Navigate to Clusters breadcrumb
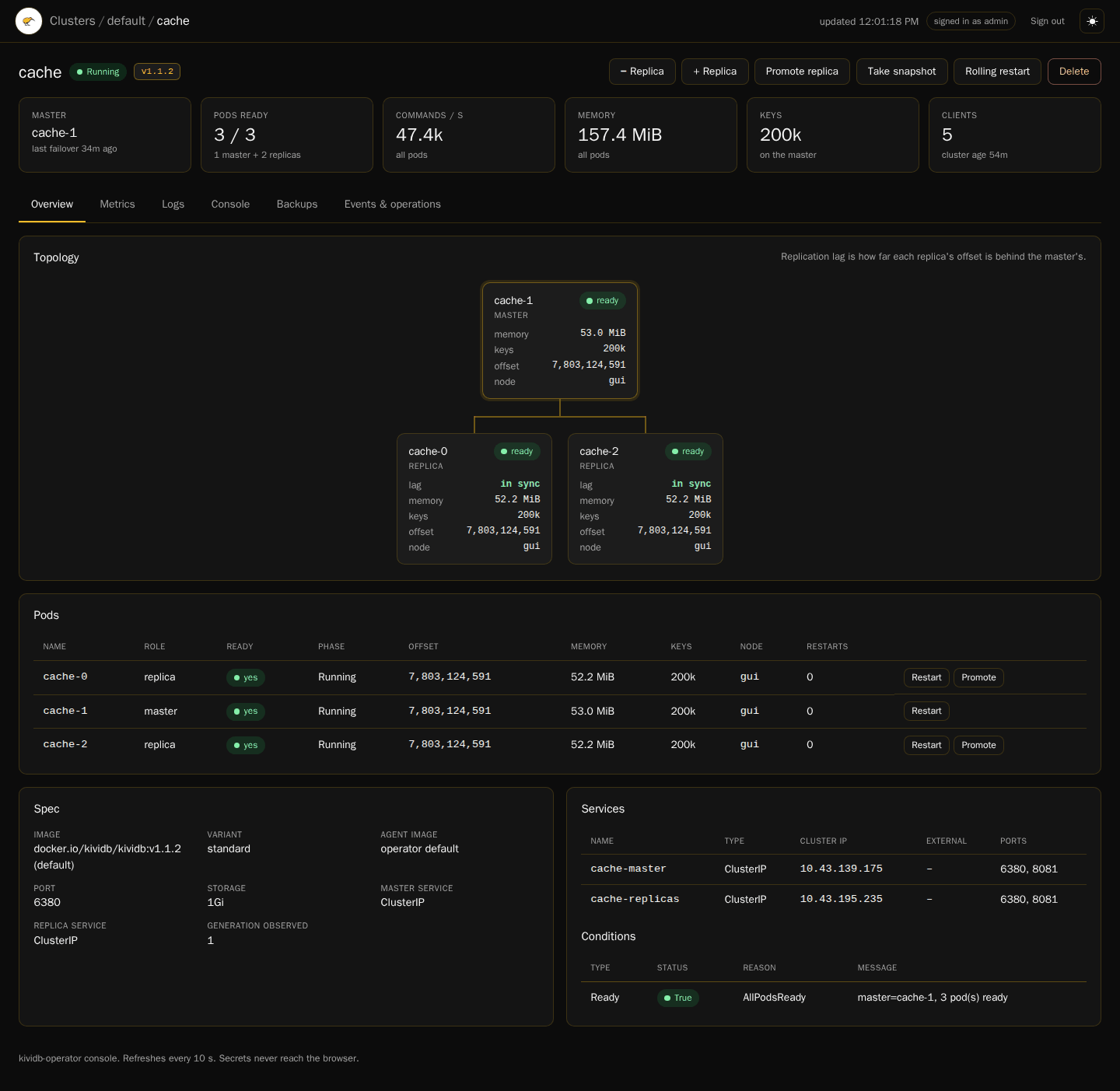The image size is (1120, 1091). pyautogui.click(x=72, y=21)
